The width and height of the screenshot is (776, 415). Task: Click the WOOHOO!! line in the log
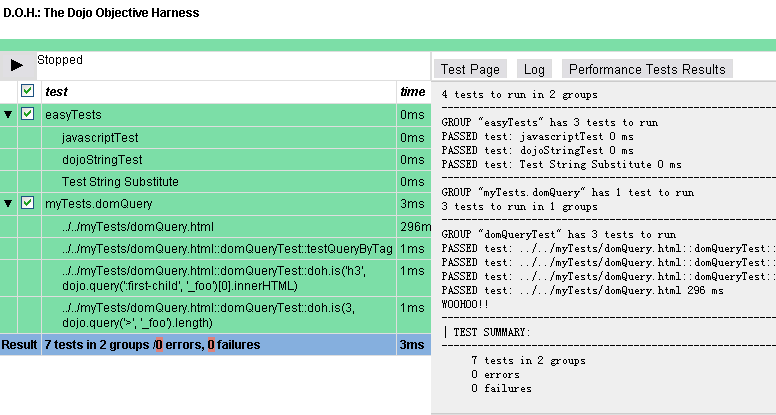(x=465, y=304)
